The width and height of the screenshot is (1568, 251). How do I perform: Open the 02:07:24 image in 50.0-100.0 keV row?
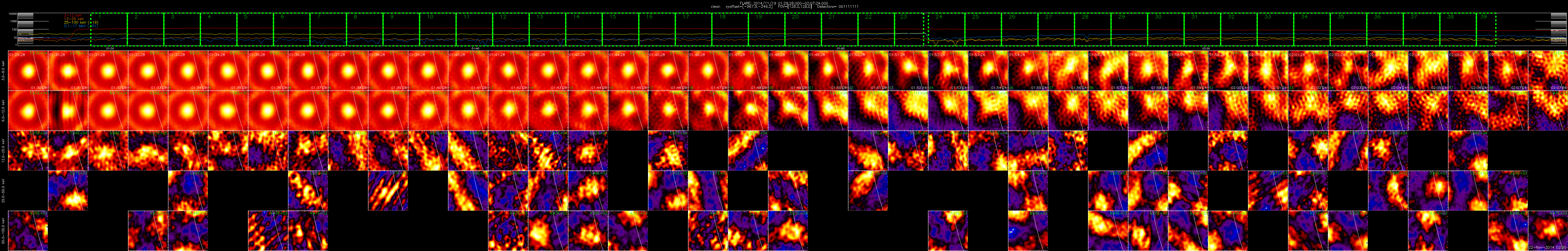pos(1548,231)
